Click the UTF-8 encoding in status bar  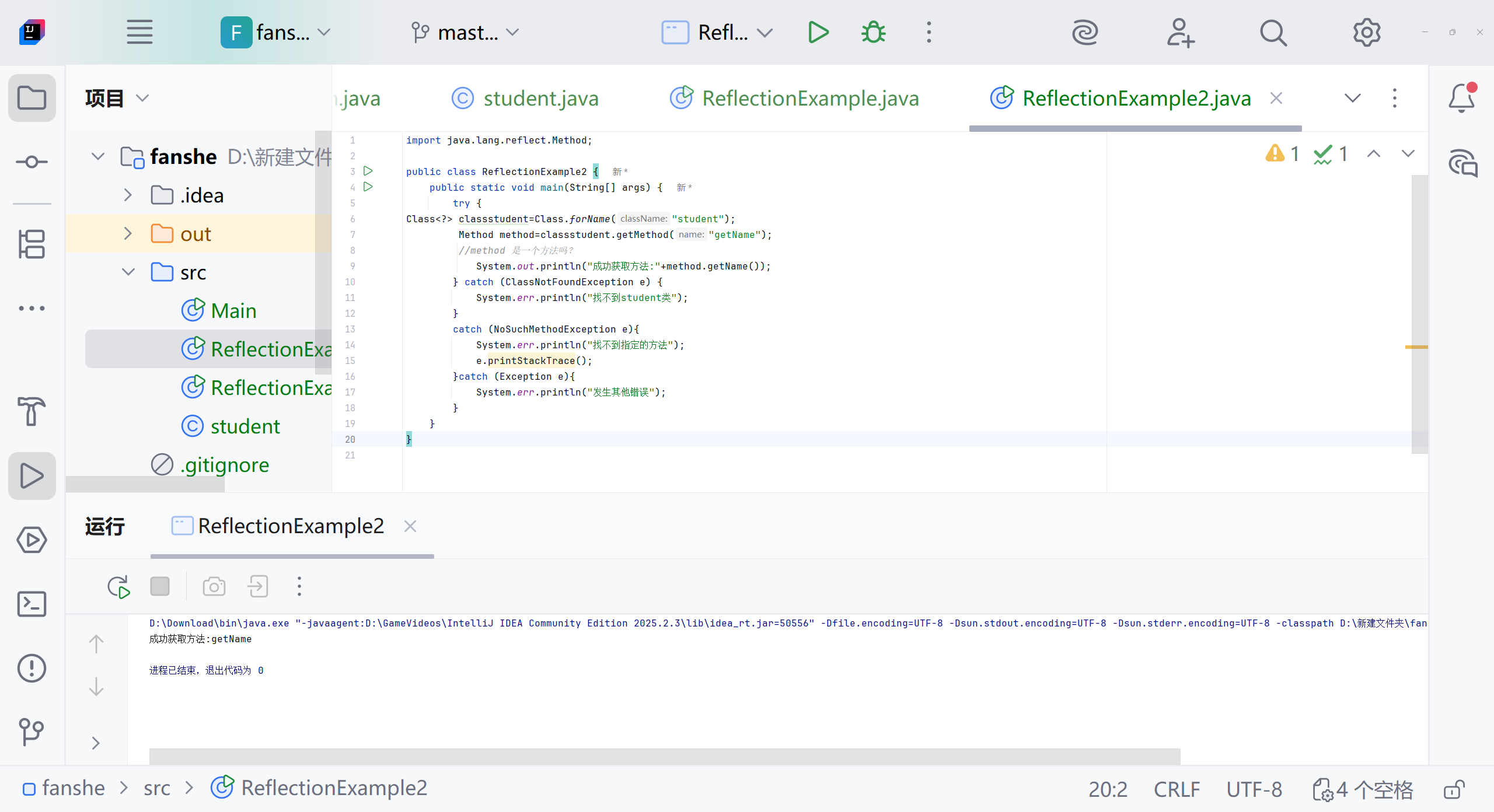click(x=1254, y=790)
